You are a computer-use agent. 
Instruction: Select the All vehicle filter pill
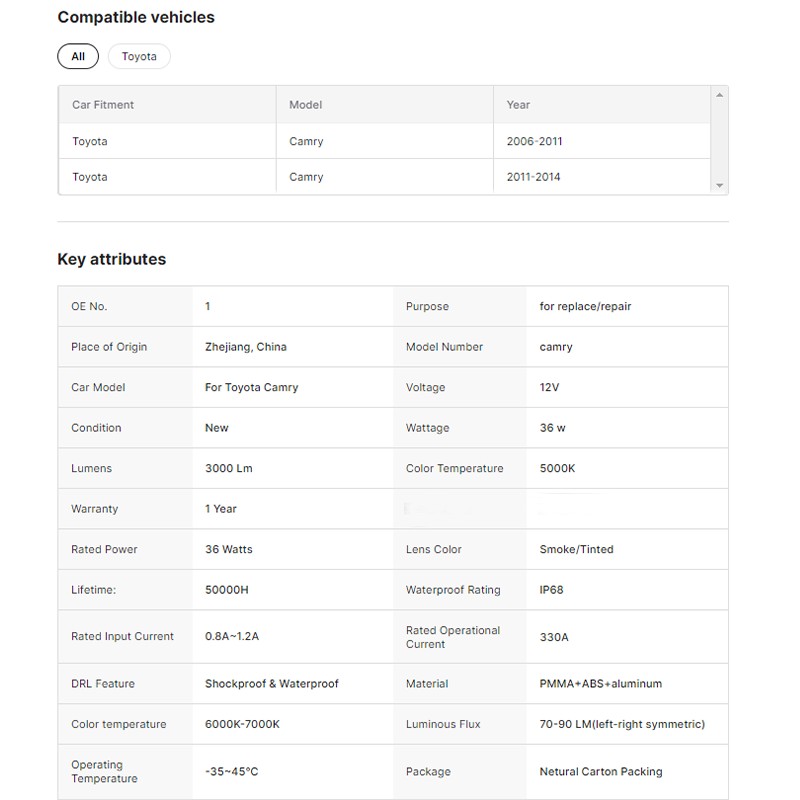point(78,57)
